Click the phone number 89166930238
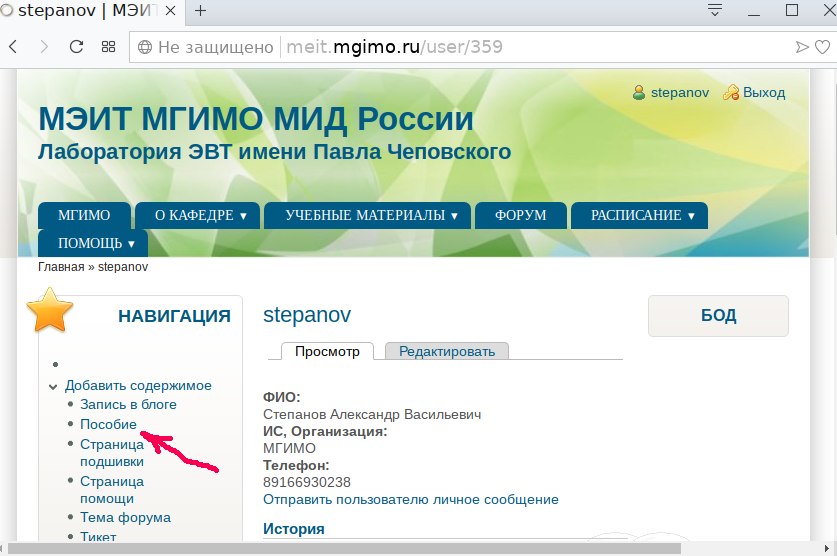 (307, 482)
